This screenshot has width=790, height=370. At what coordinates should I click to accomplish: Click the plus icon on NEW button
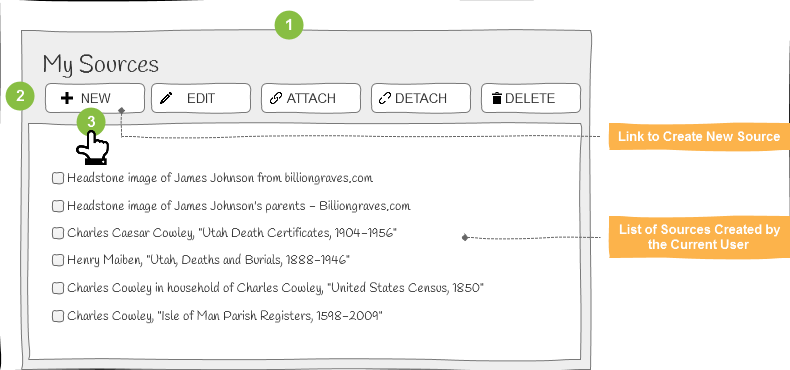[67, 98]
